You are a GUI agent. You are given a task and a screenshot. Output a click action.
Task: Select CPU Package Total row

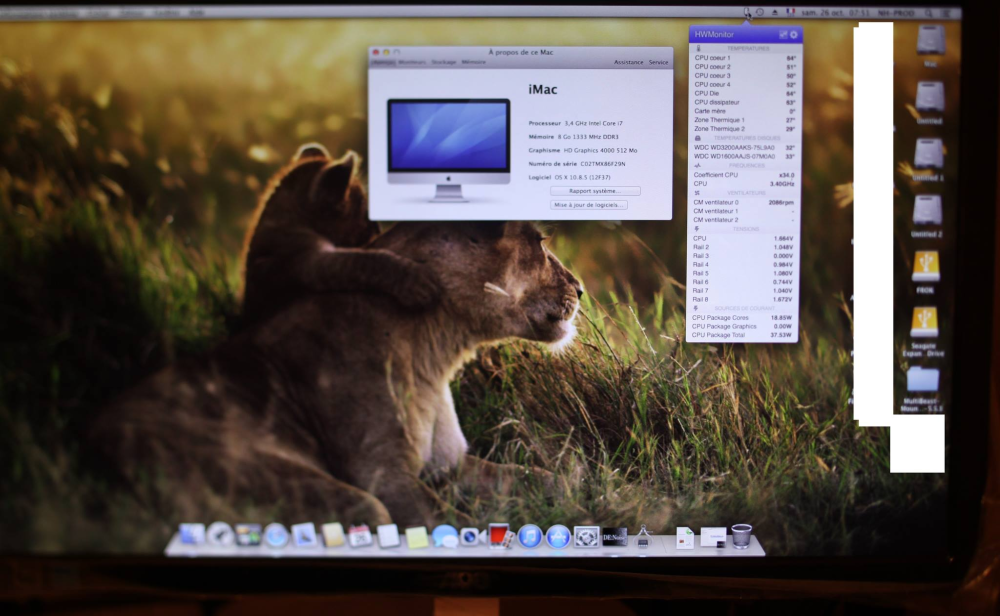[742, 335]
